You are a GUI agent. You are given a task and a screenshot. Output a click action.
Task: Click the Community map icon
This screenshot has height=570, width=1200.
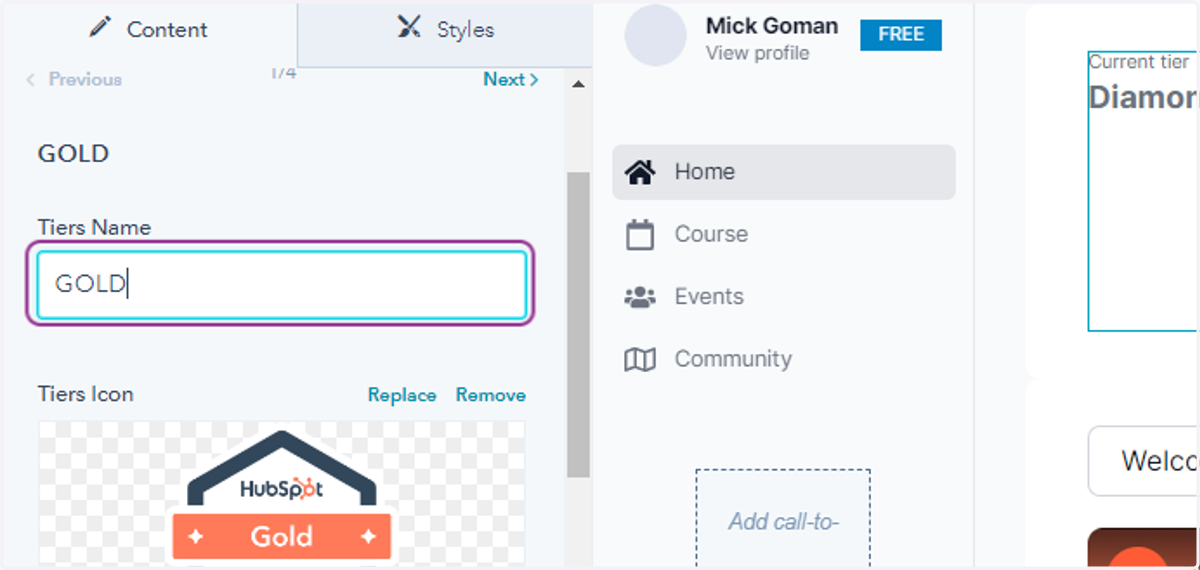[640, 359]
